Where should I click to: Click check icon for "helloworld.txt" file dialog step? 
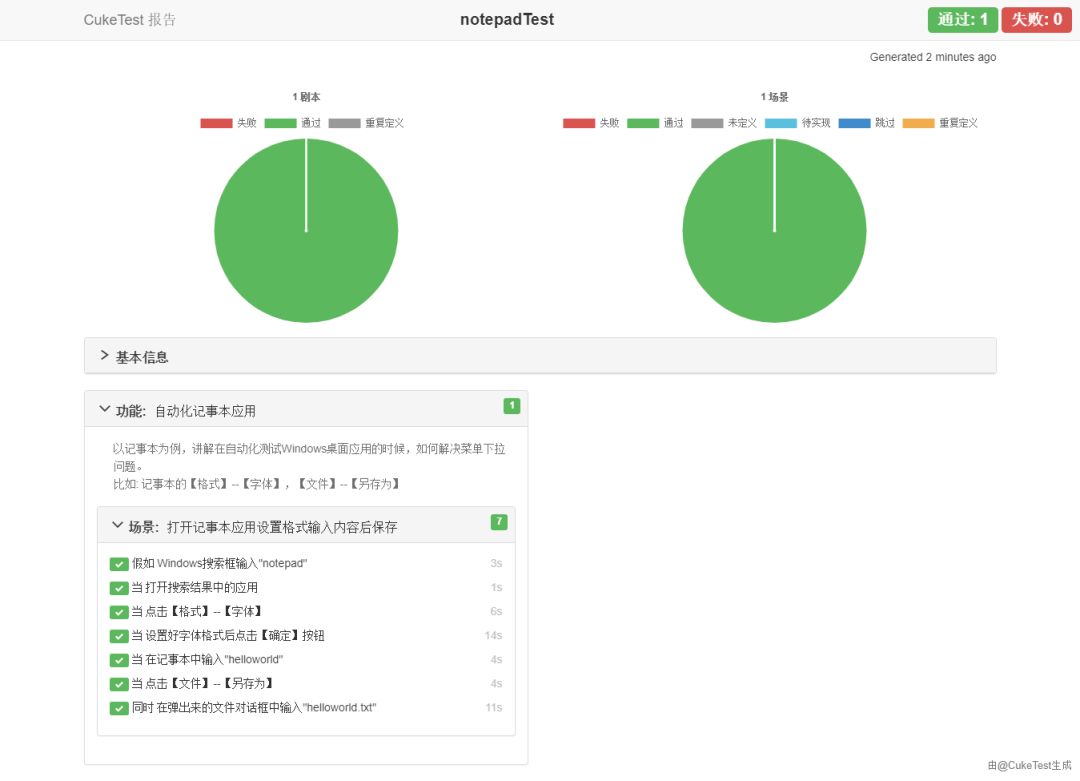[119, 708]
